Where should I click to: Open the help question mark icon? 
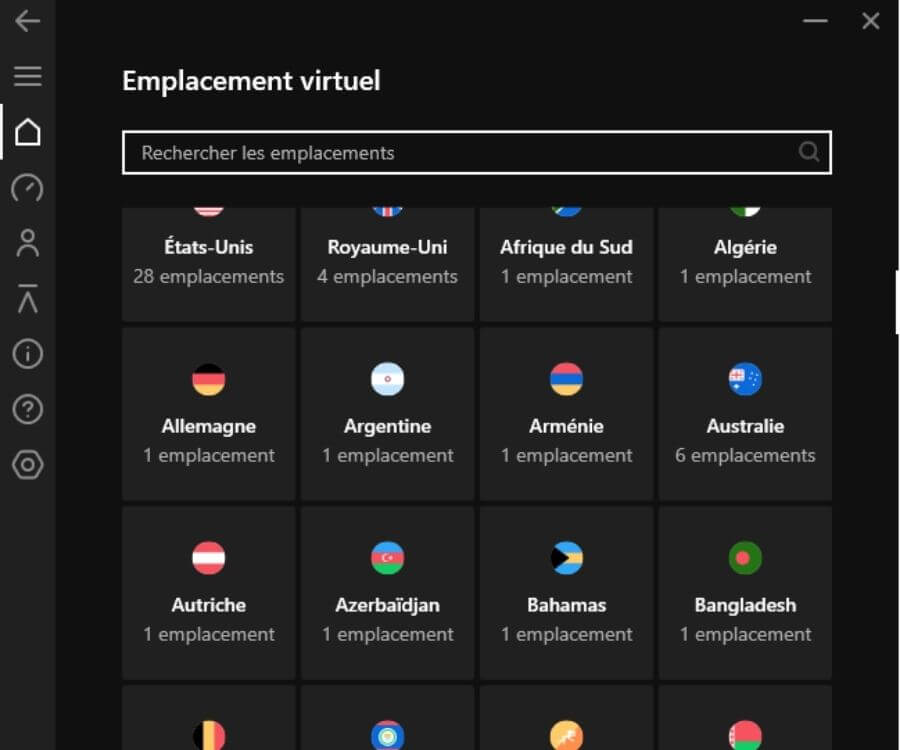click(x=28, y=409)
